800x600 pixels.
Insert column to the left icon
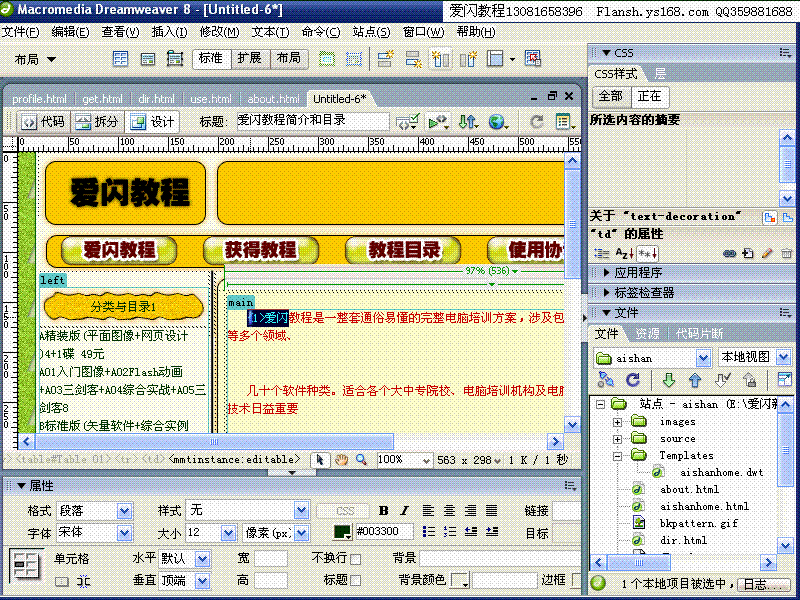pyautogui.click(x=441, y=59)
